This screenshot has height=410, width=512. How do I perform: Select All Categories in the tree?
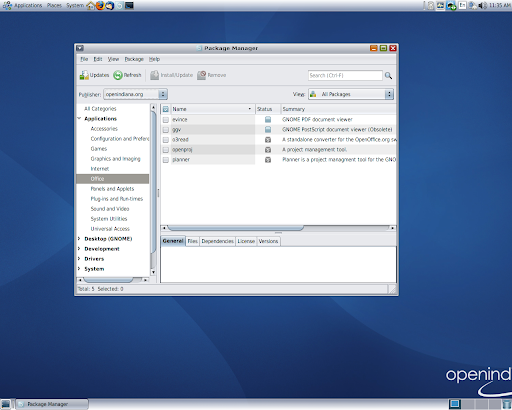[x=100, y=109]
